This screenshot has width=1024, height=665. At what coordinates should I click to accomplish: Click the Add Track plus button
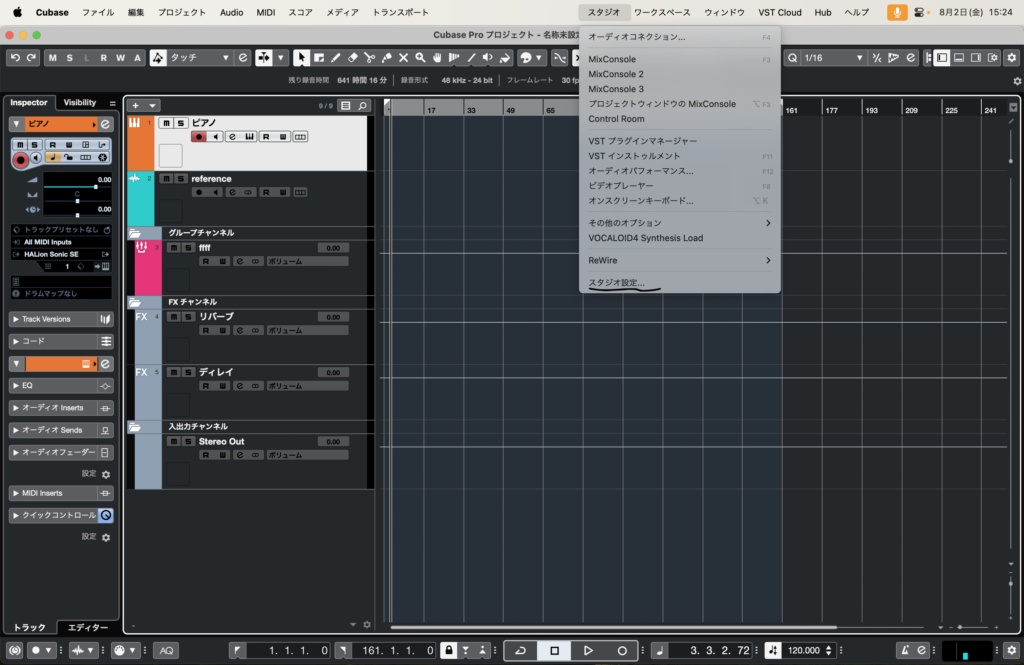pyautogui.click(x=136, y=105)
